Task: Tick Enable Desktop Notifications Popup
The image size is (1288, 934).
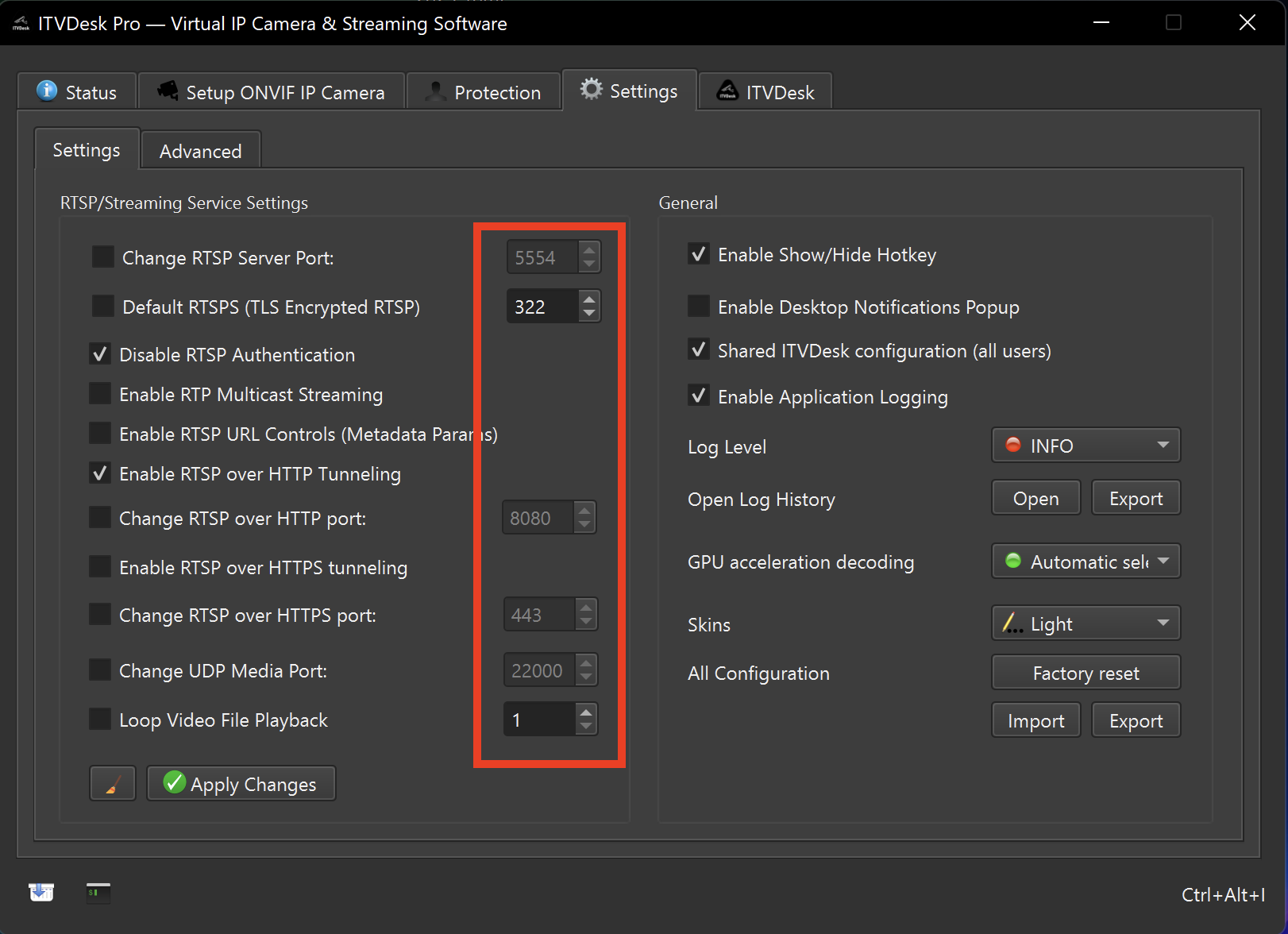Action: click(x=699, y=307)
